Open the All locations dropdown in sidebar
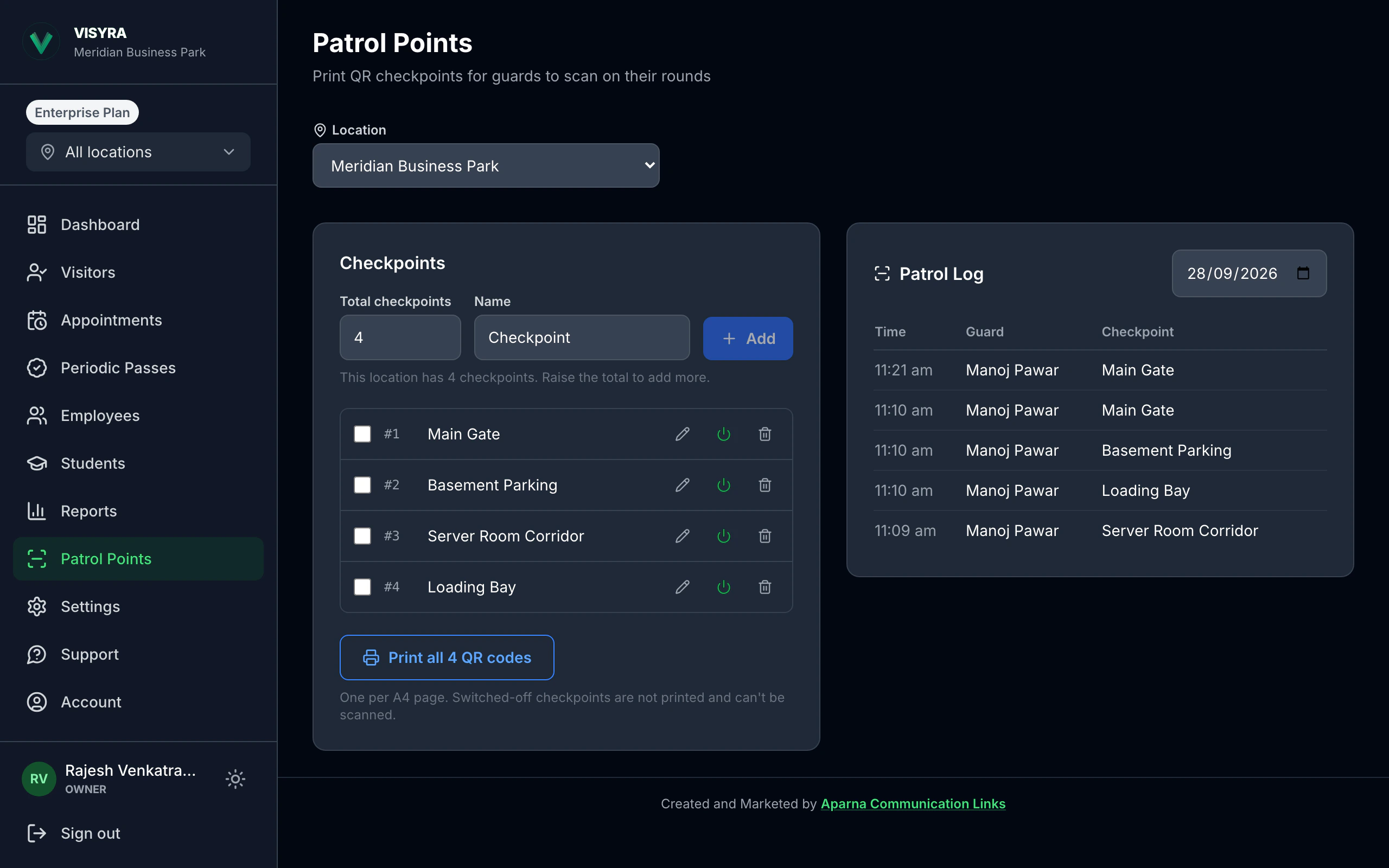Image resolution: width=1389 pixels, height=868 pixels. click(138, 152)
